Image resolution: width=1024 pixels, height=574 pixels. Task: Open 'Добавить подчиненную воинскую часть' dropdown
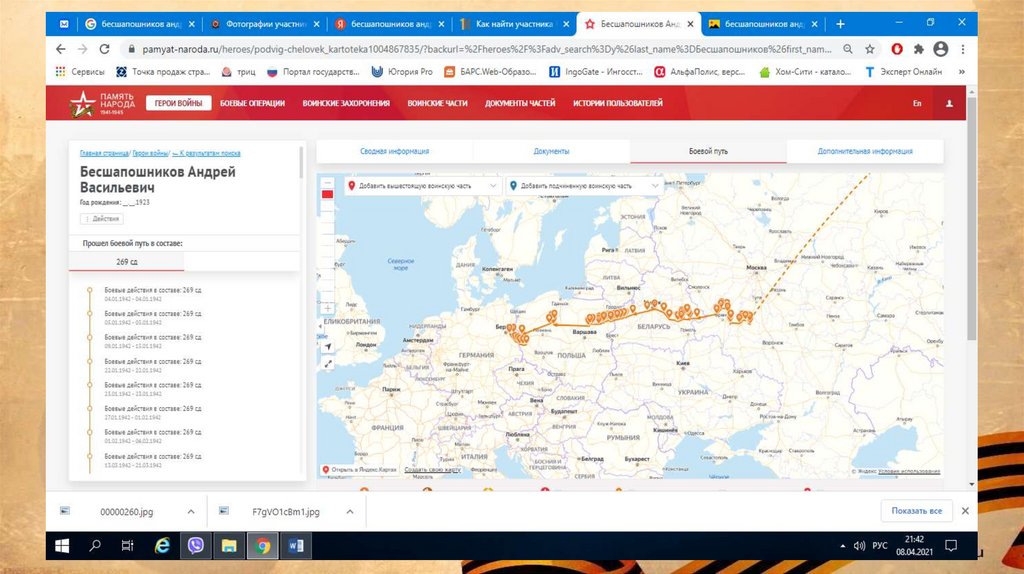584,186
